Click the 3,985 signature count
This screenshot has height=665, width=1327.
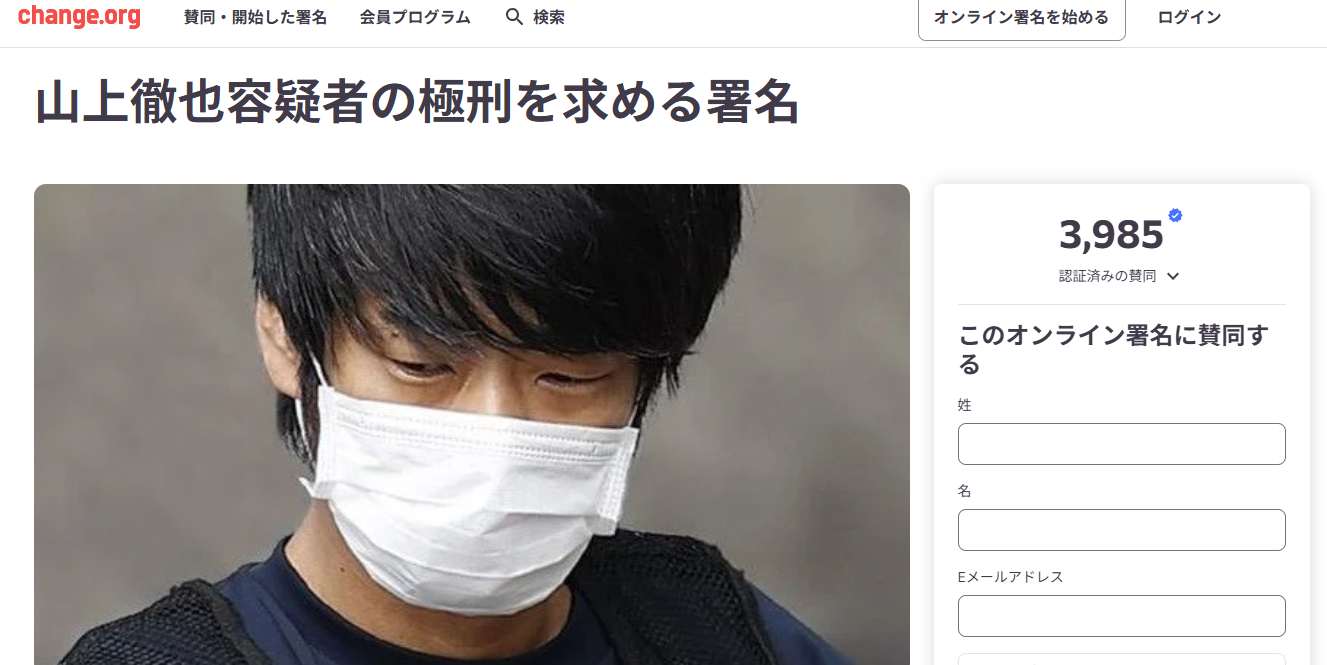pyautogui.click(x=1111, y=235)
